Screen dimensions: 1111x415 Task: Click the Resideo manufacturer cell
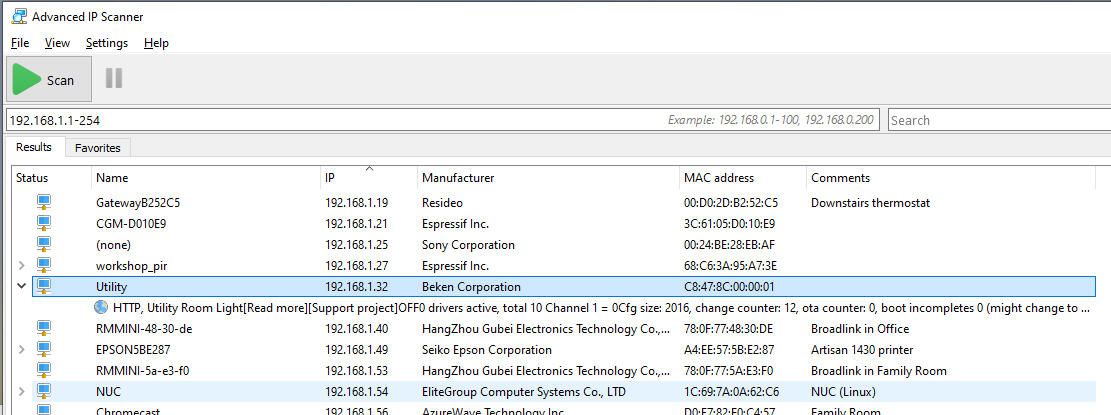click(x=442, y=203)
